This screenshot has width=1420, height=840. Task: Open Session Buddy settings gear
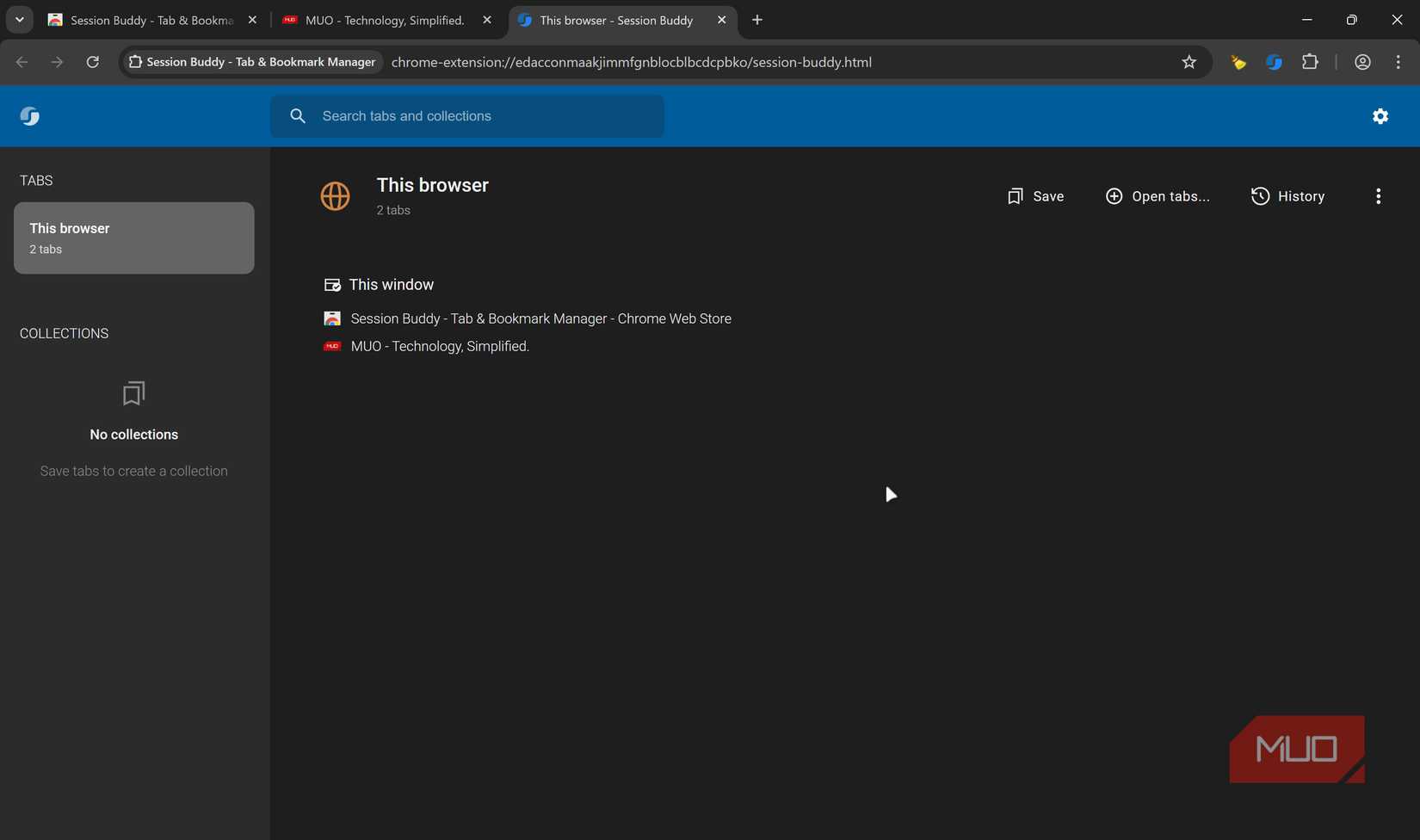pos(1380,116)
